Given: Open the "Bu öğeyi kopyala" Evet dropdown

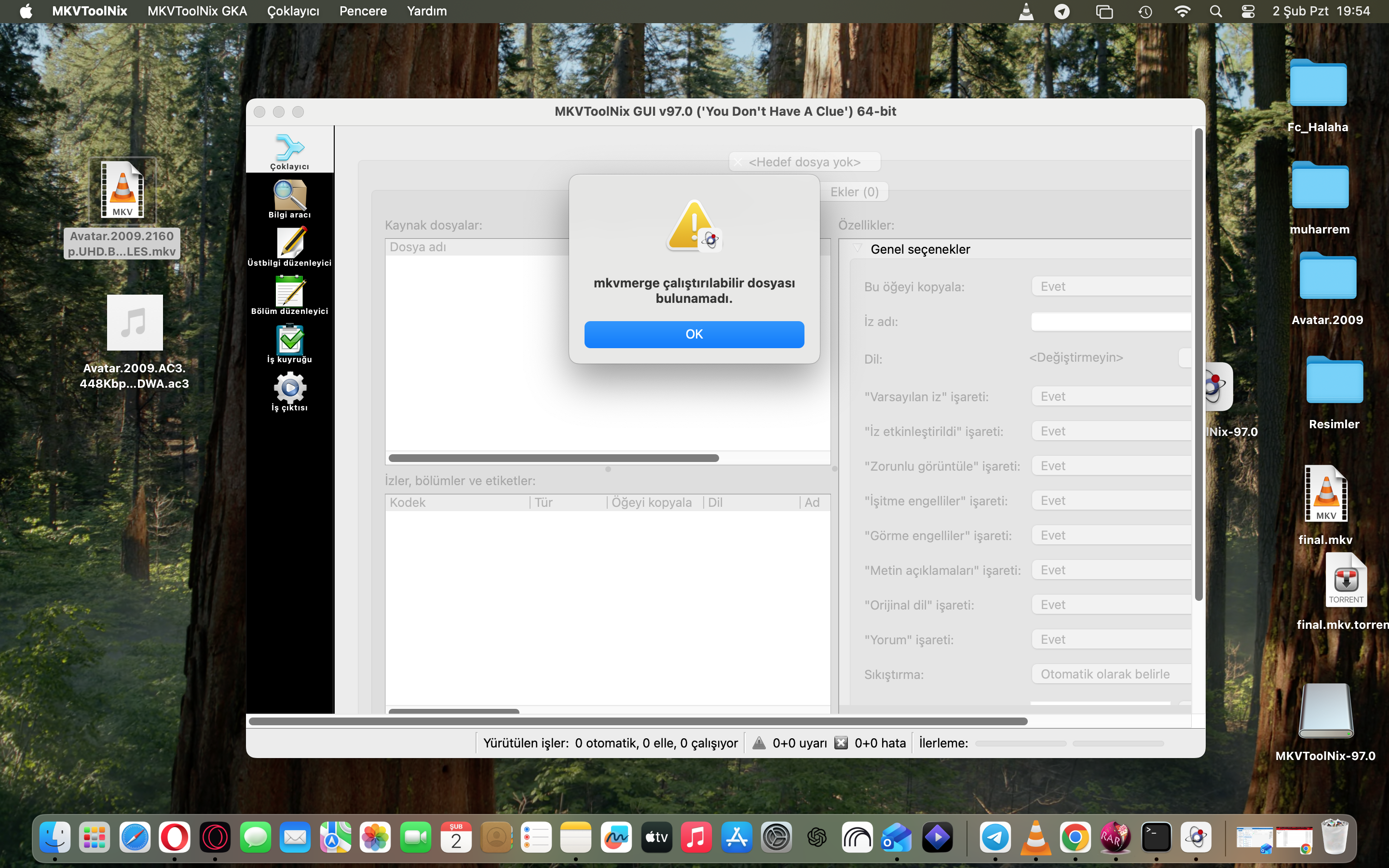Looking at the screenshot, I should pyautogui.click(x=1111, y=286).
